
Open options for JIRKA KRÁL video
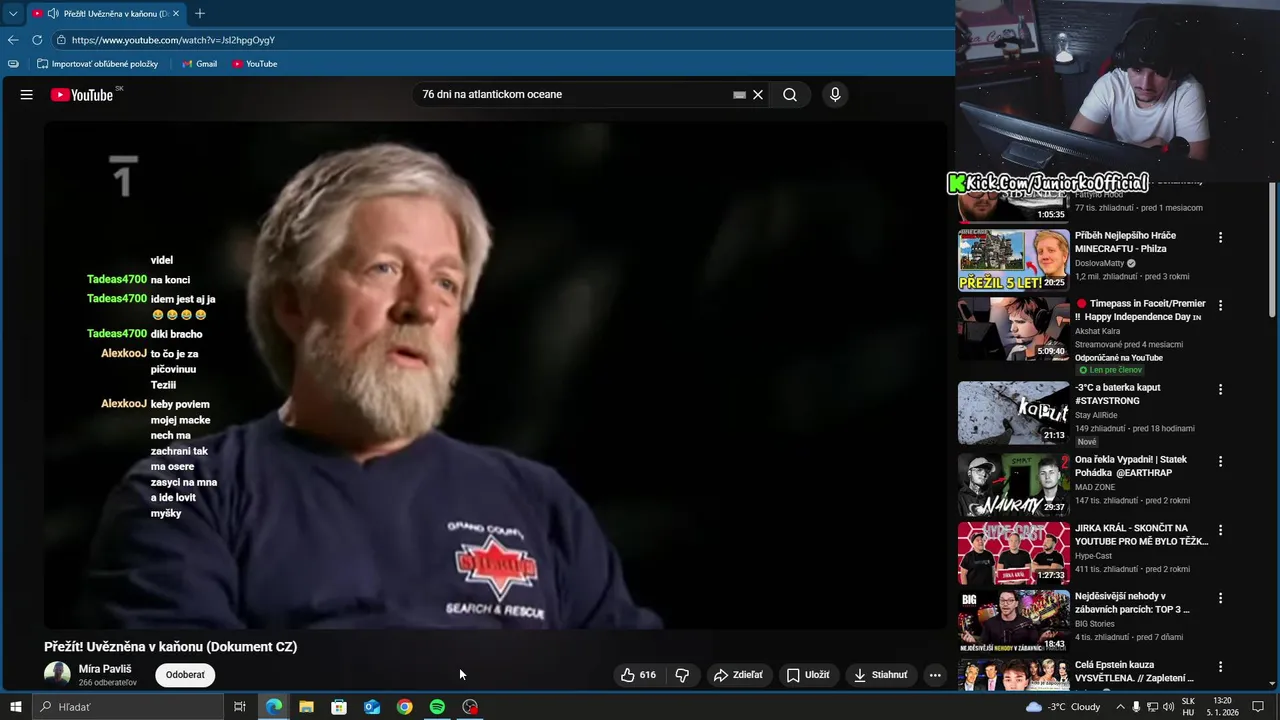(1220, 530)
